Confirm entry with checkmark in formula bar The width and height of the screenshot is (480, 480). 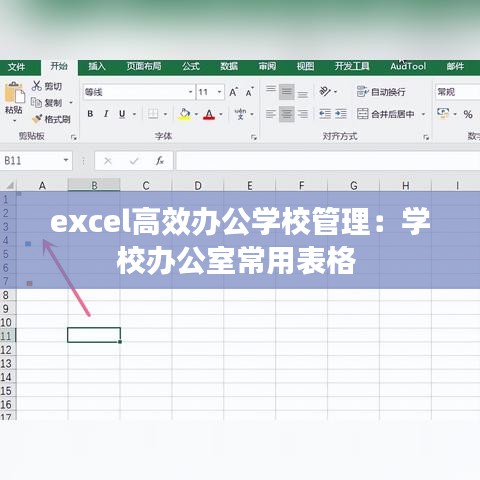point(134,161)
